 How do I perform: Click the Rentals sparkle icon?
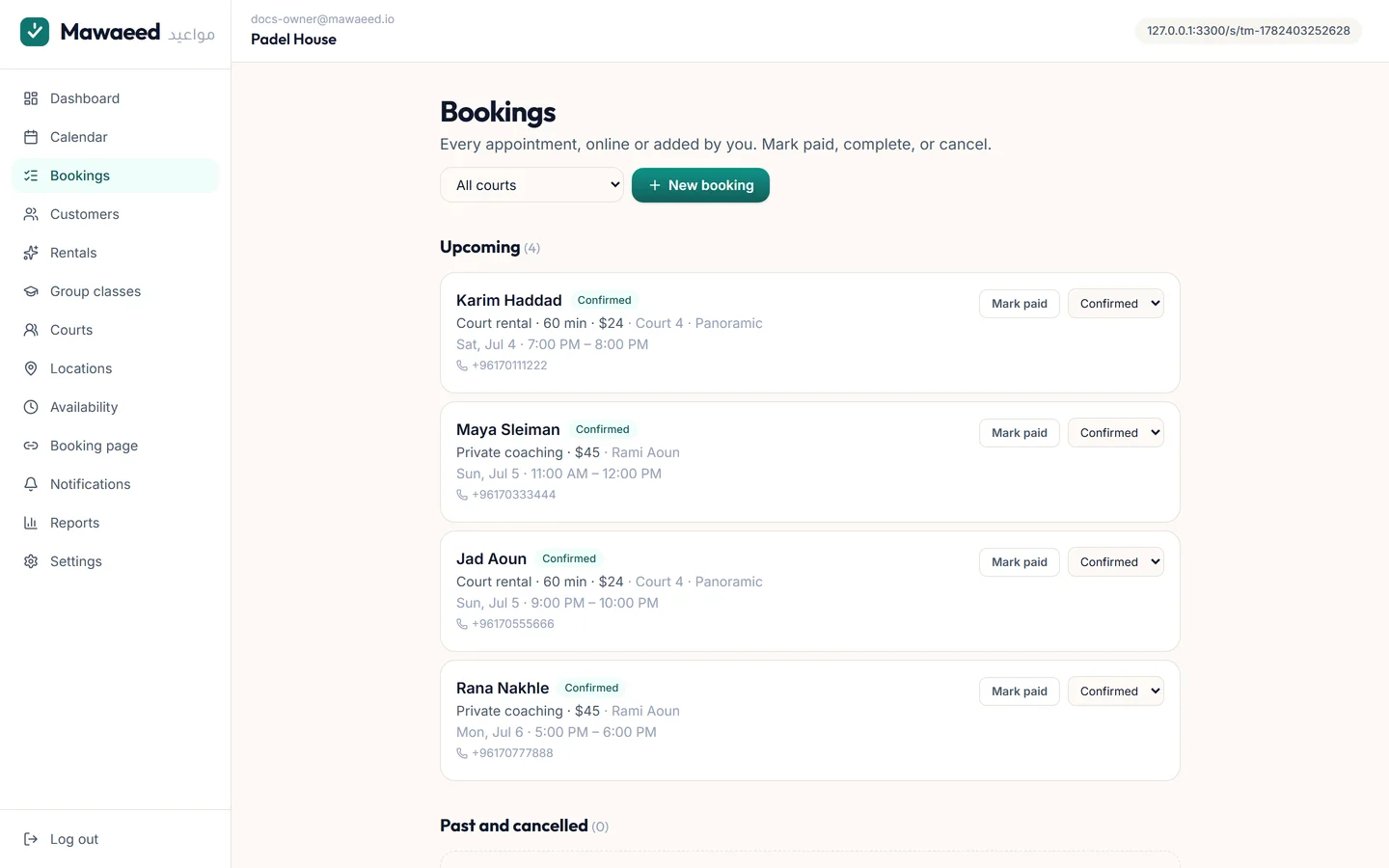tap(31, 253)
